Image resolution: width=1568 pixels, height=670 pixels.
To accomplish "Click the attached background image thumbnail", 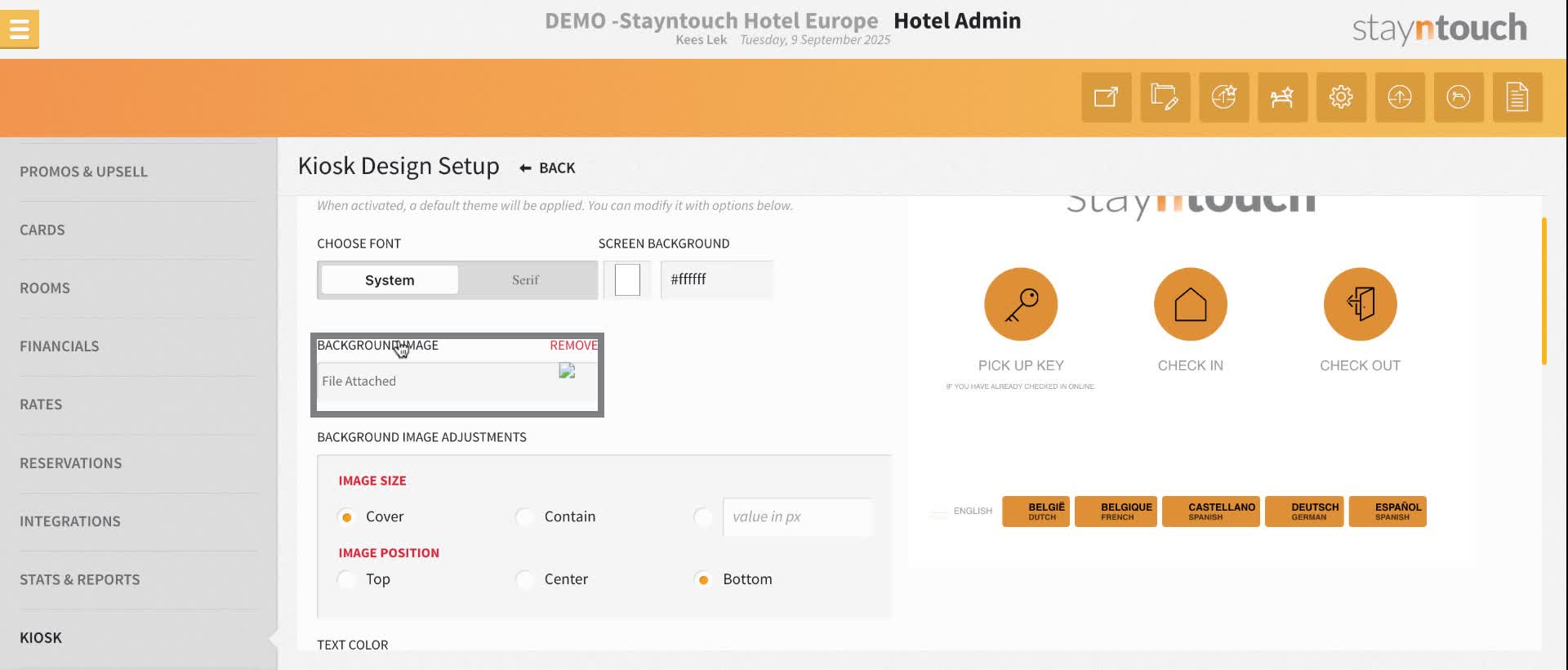I will 567,371.
